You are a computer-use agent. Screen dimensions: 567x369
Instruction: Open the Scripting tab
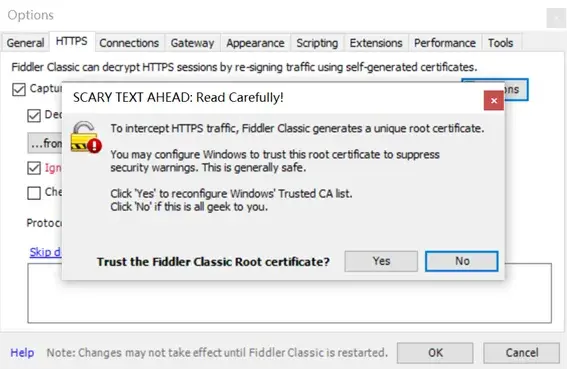317,43
